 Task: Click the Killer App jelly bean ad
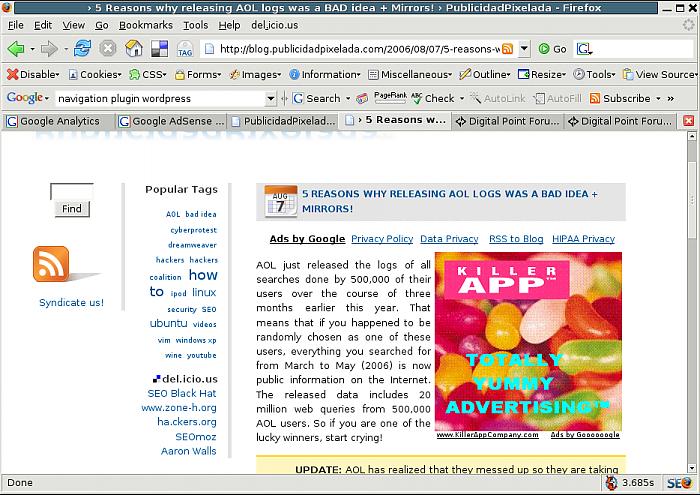(x=528, y=341)
